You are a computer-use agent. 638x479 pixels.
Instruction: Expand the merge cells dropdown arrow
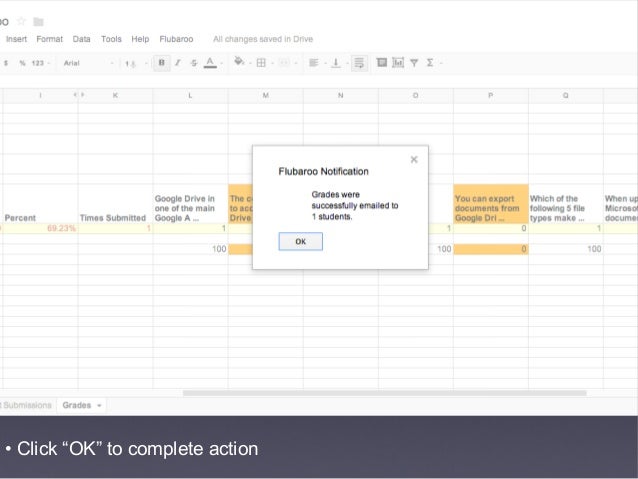pos(295,63)
